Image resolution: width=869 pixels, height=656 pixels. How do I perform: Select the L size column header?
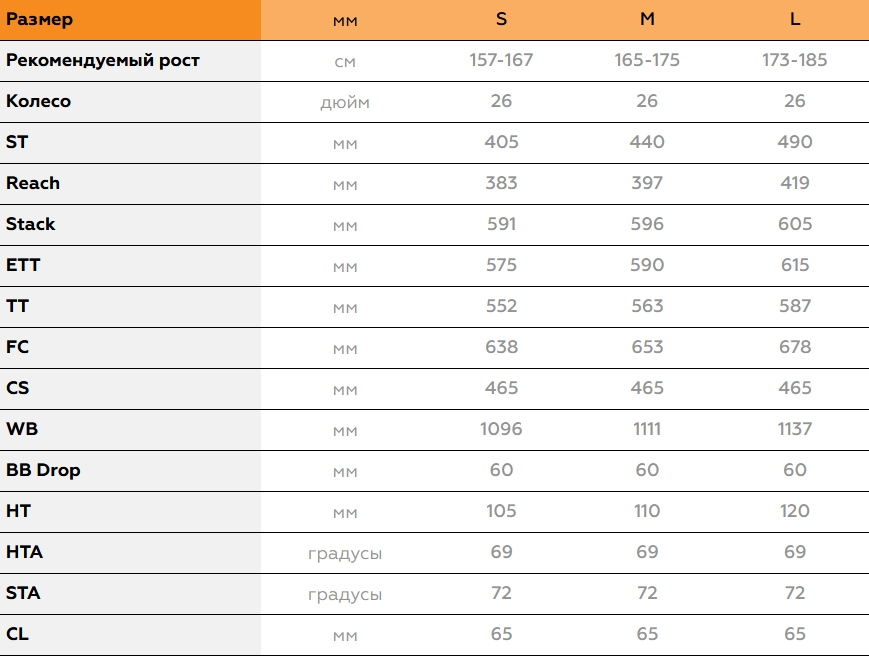tap(795, 19)
